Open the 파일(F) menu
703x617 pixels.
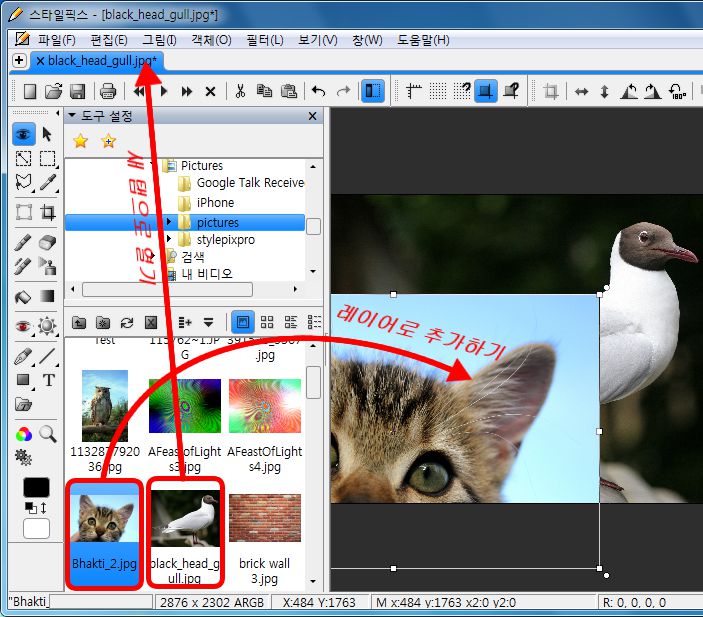(x=56, y=40)
